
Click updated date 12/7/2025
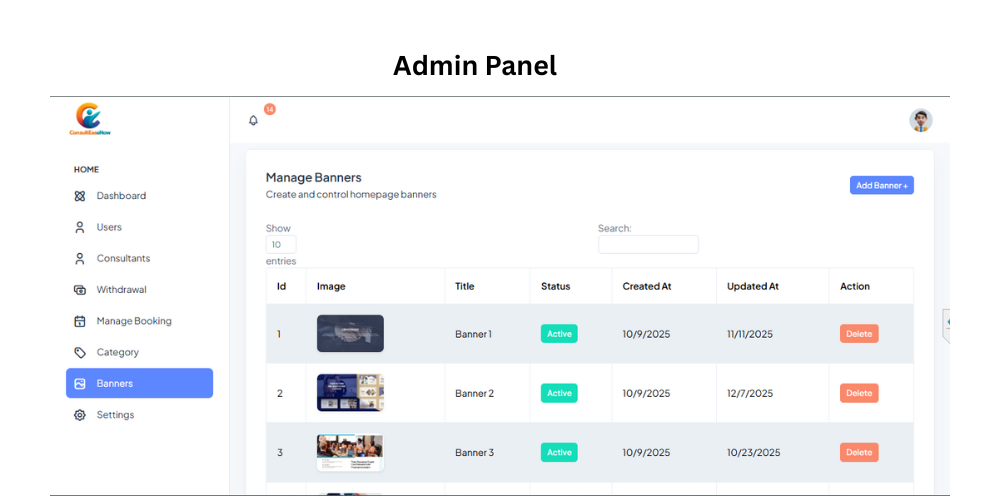750,393
